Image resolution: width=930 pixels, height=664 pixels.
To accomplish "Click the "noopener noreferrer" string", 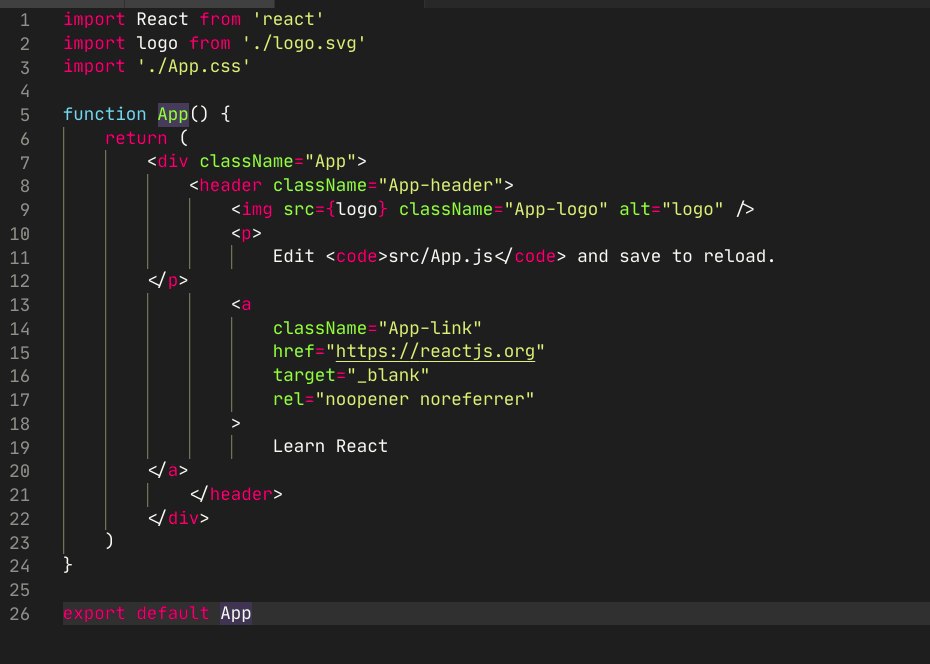I will (x=425, y=399).
